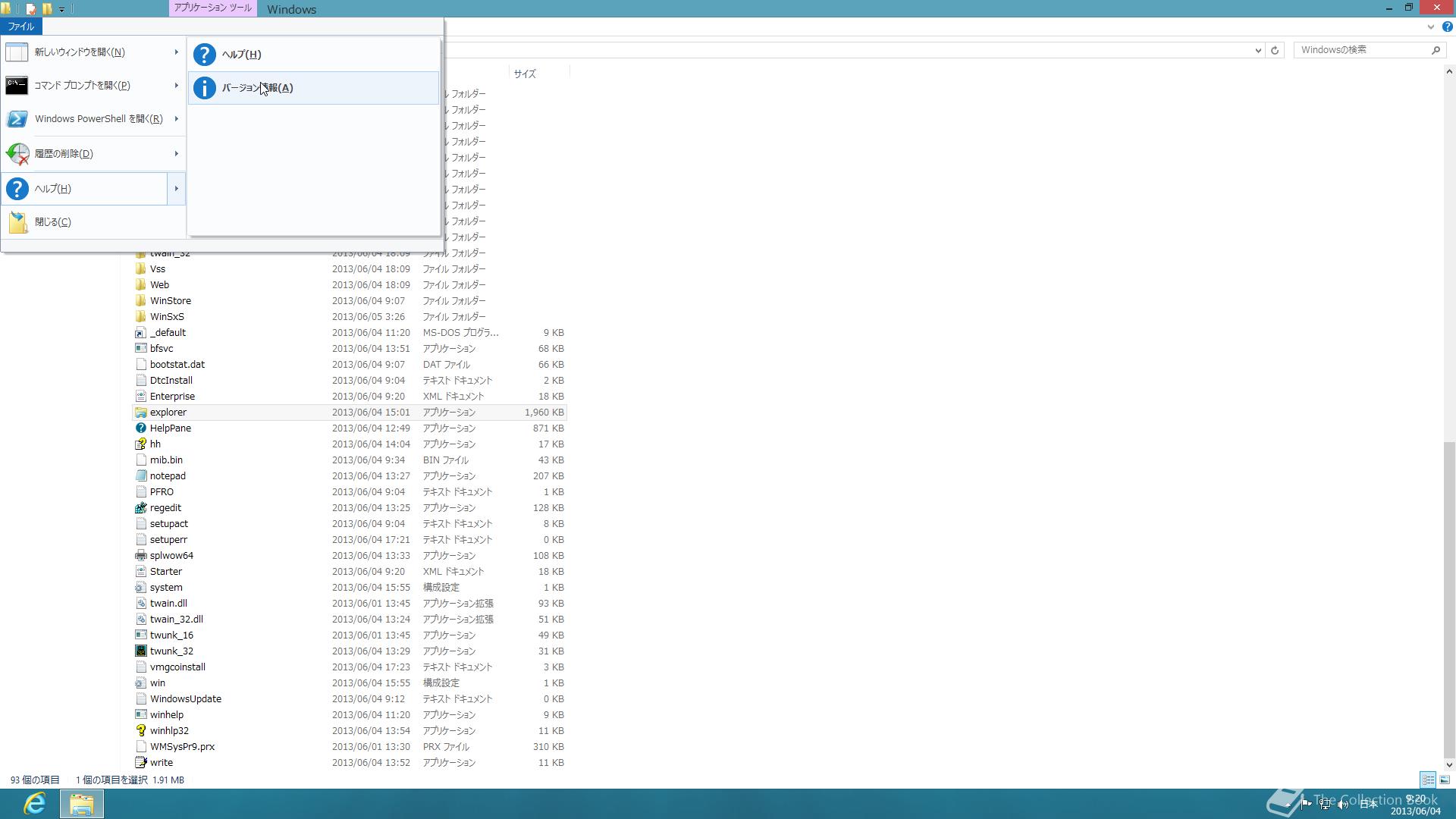Click 閉じる(C) to close the window
This screenshot has height=819, width=1456.
(93, 222)
